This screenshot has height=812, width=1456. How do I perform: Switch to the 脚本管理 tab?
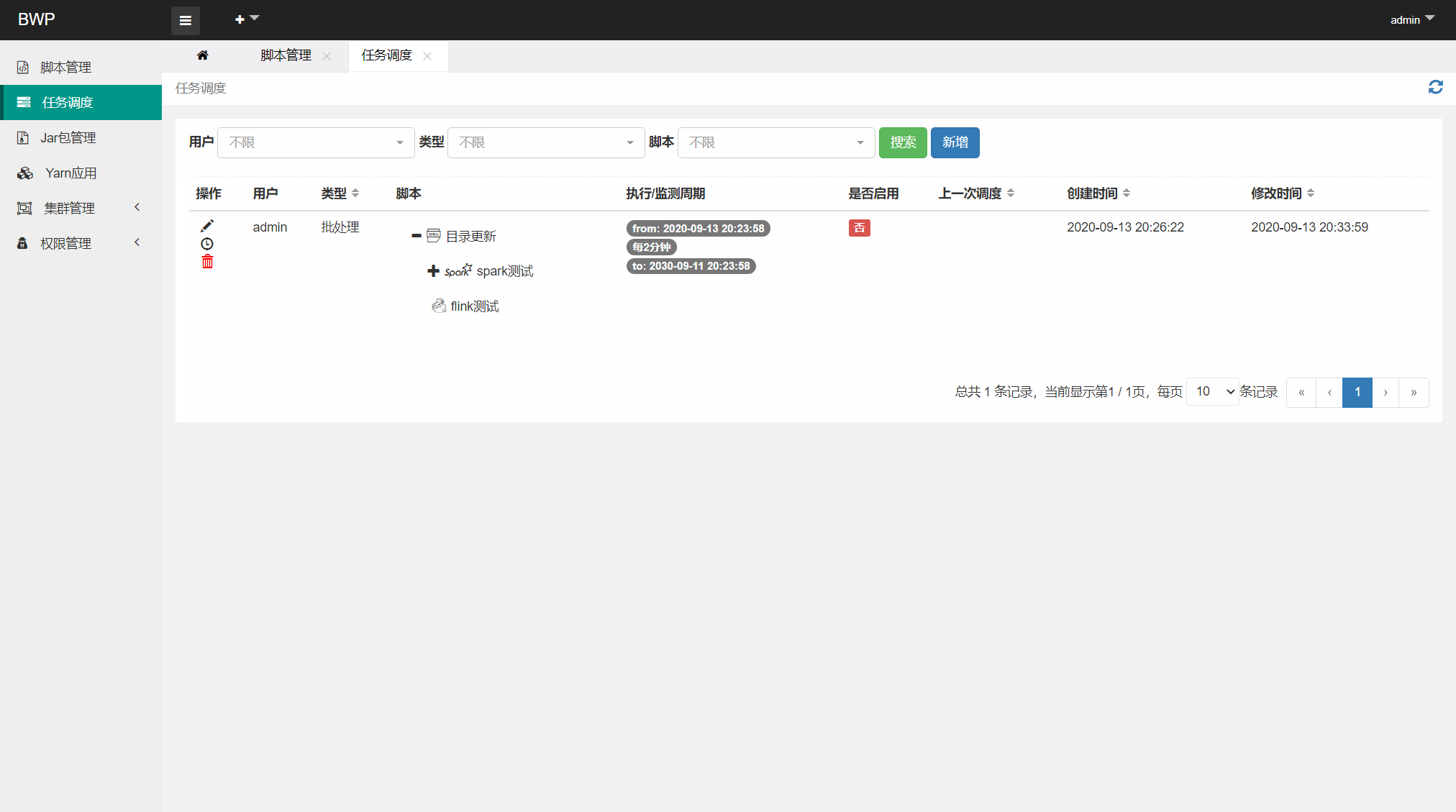point(285,55)
